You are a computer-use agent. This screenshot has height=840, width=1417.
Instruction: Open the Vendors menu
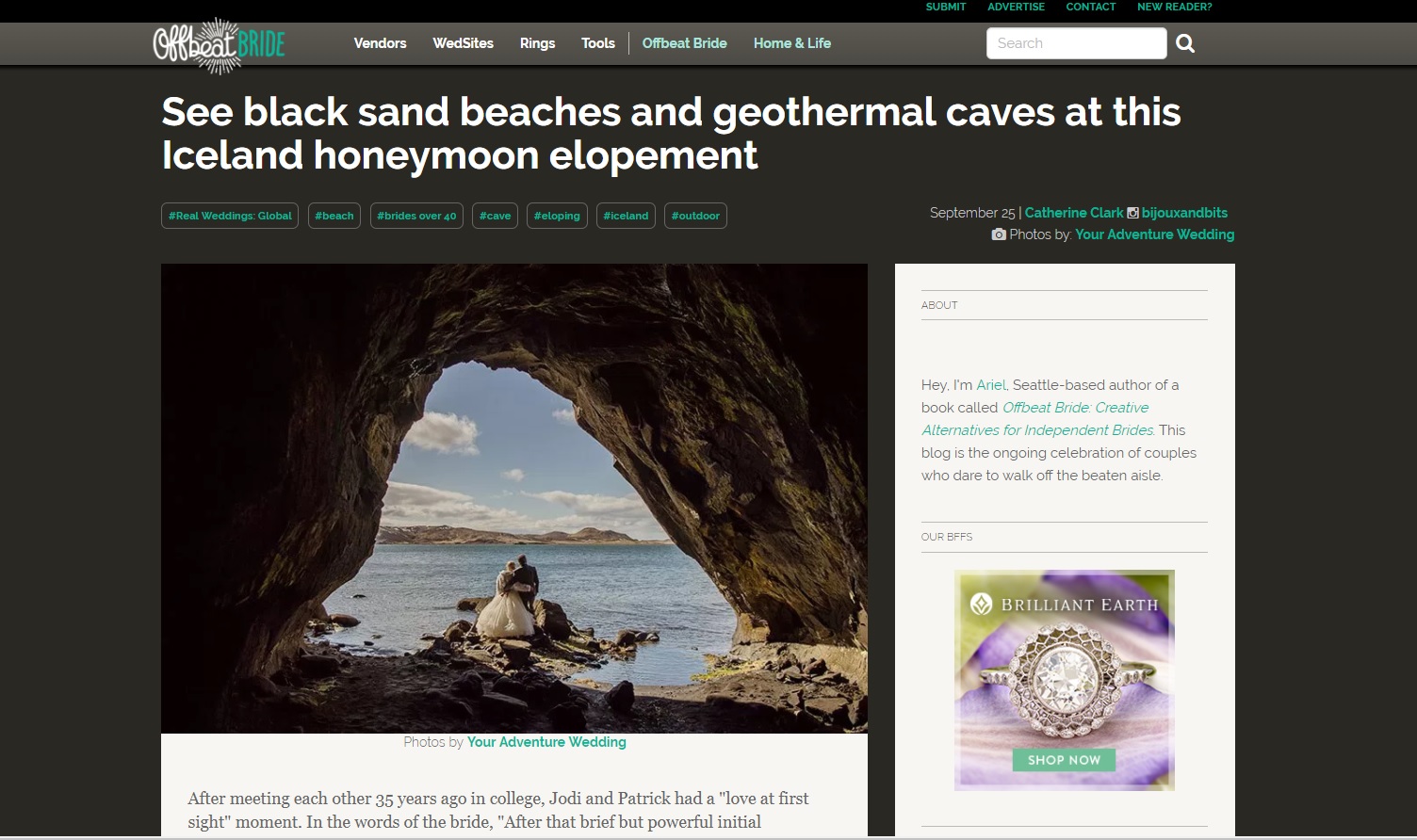click(380, 43)
